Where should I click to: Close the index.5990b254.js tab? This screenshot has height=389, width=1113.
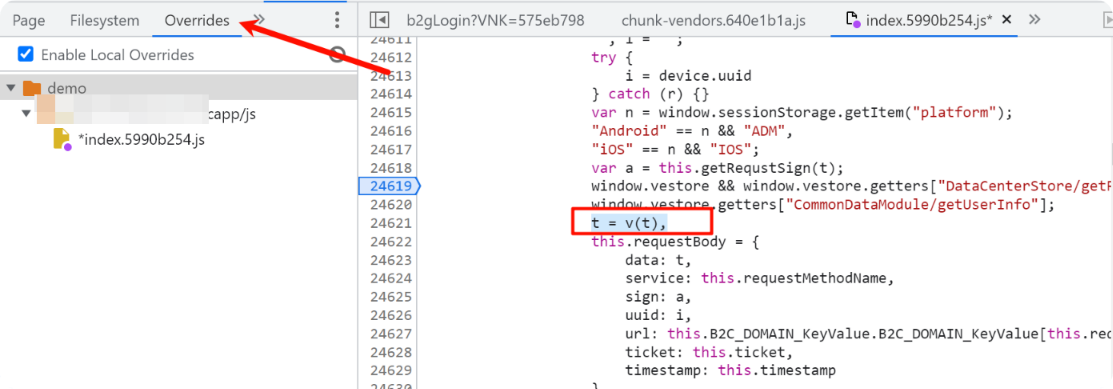1005,20
